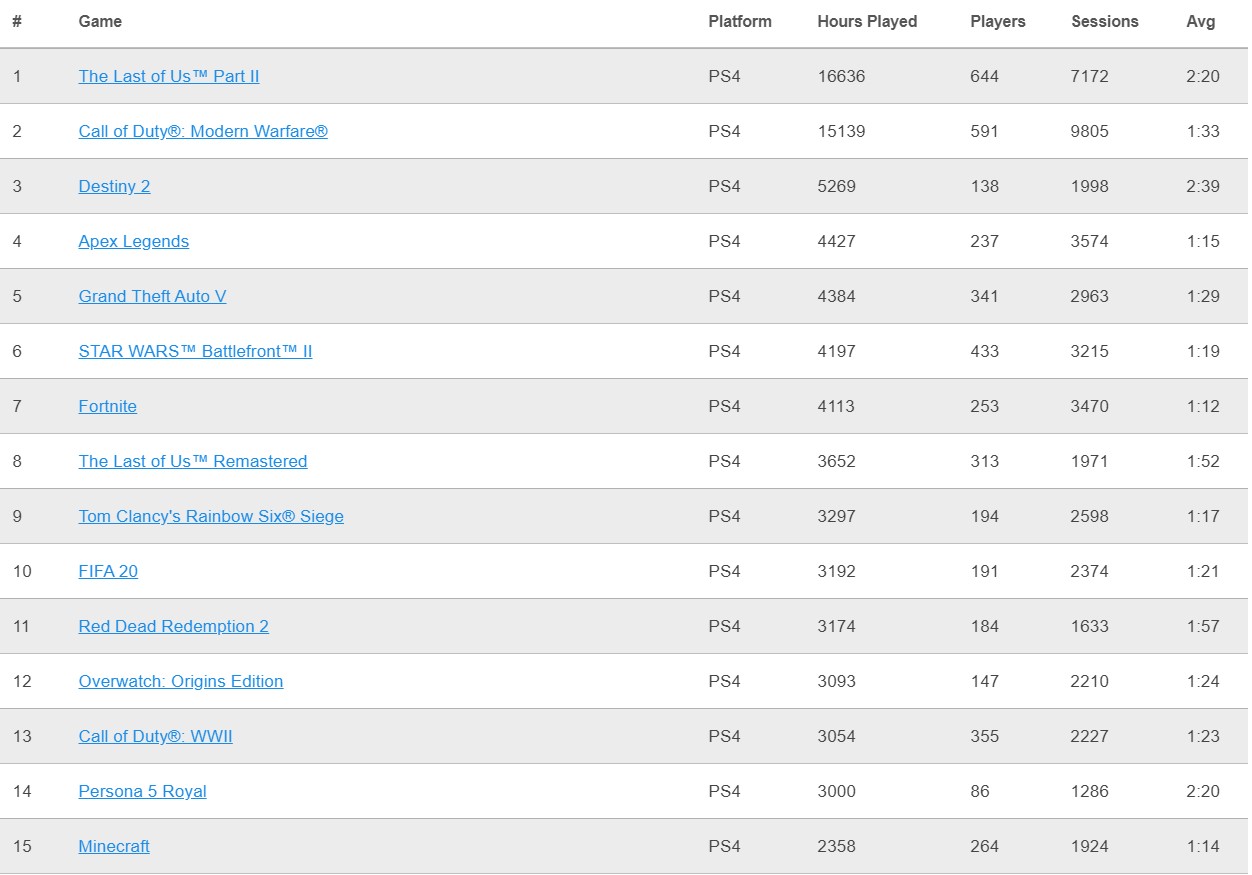Viewport: 1252px width, 875px height.
Task: Sort table by Hours Played column header
Action: [866, 21]
